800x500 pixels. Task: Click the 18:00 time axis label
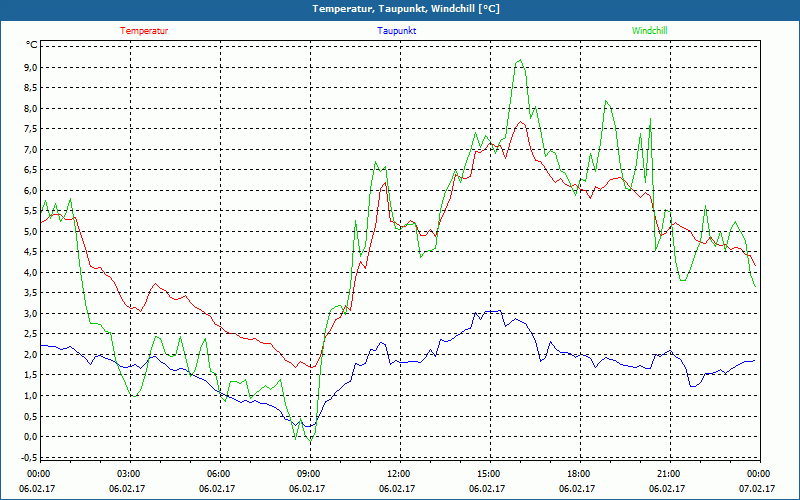point(581,474)
